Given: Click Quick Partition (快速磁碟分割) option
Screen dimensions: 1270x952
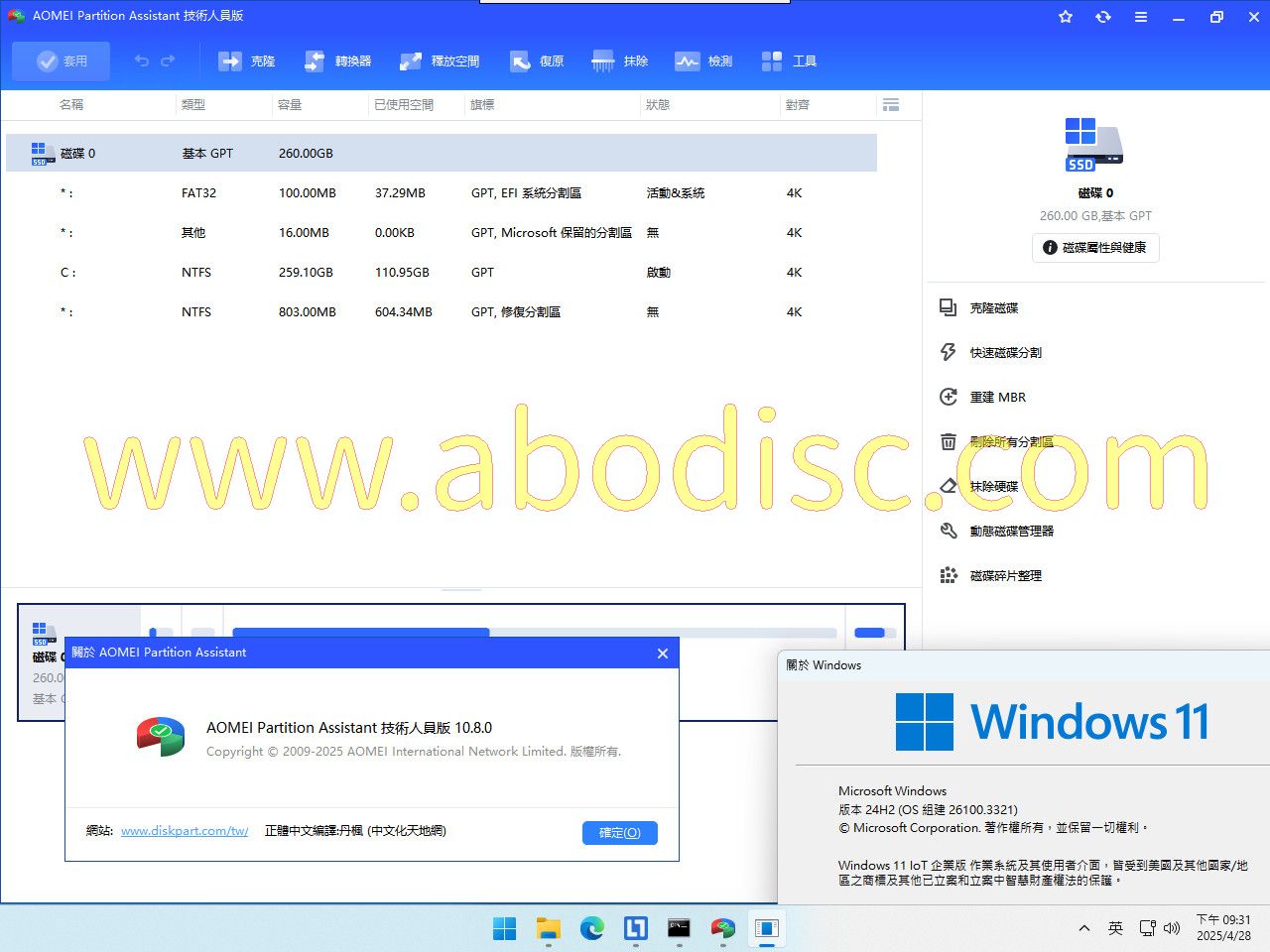Looking at the screenshot, I should 991,352.
